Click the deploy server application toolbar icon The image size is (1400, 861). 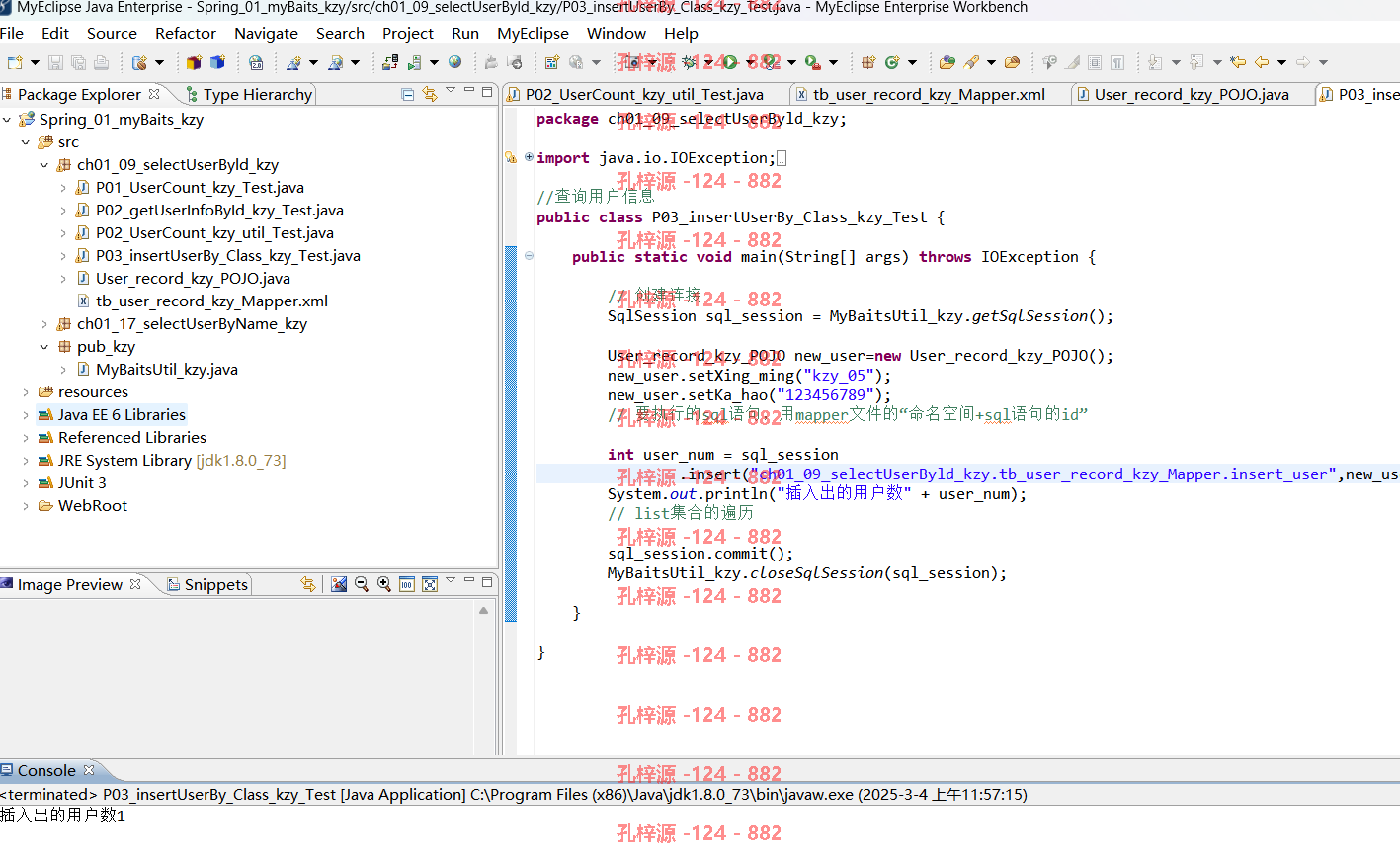click(390, 62)
